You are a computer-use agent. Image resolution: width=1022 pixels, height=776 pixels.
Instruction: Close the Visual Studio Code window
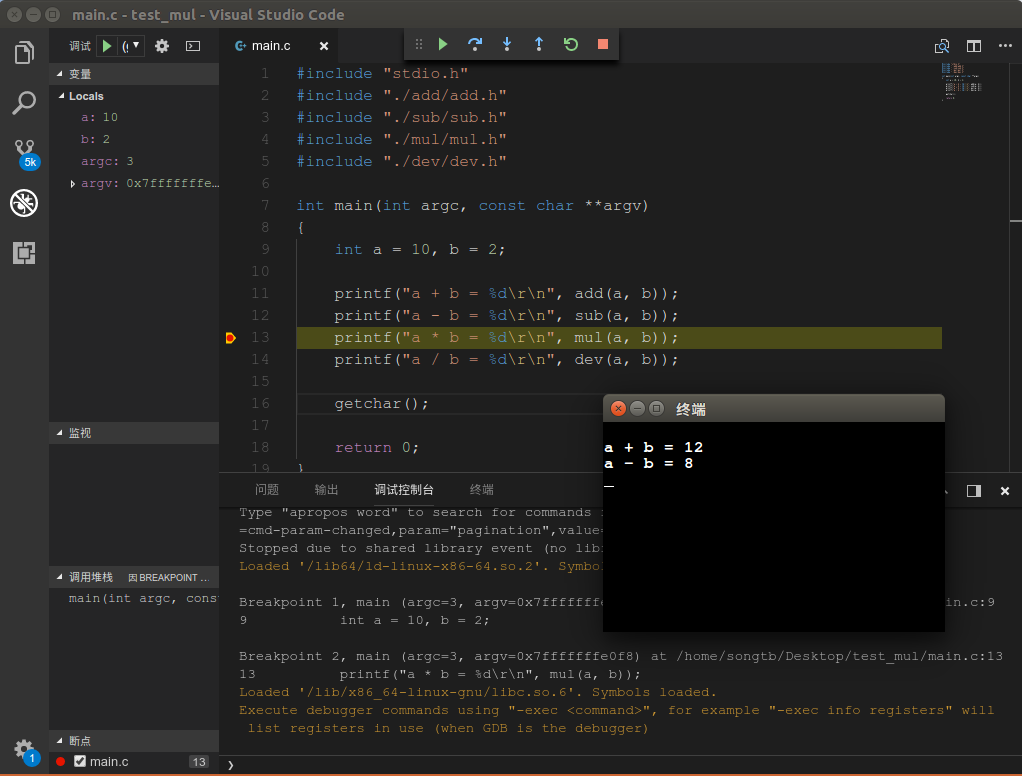(14, 14)
